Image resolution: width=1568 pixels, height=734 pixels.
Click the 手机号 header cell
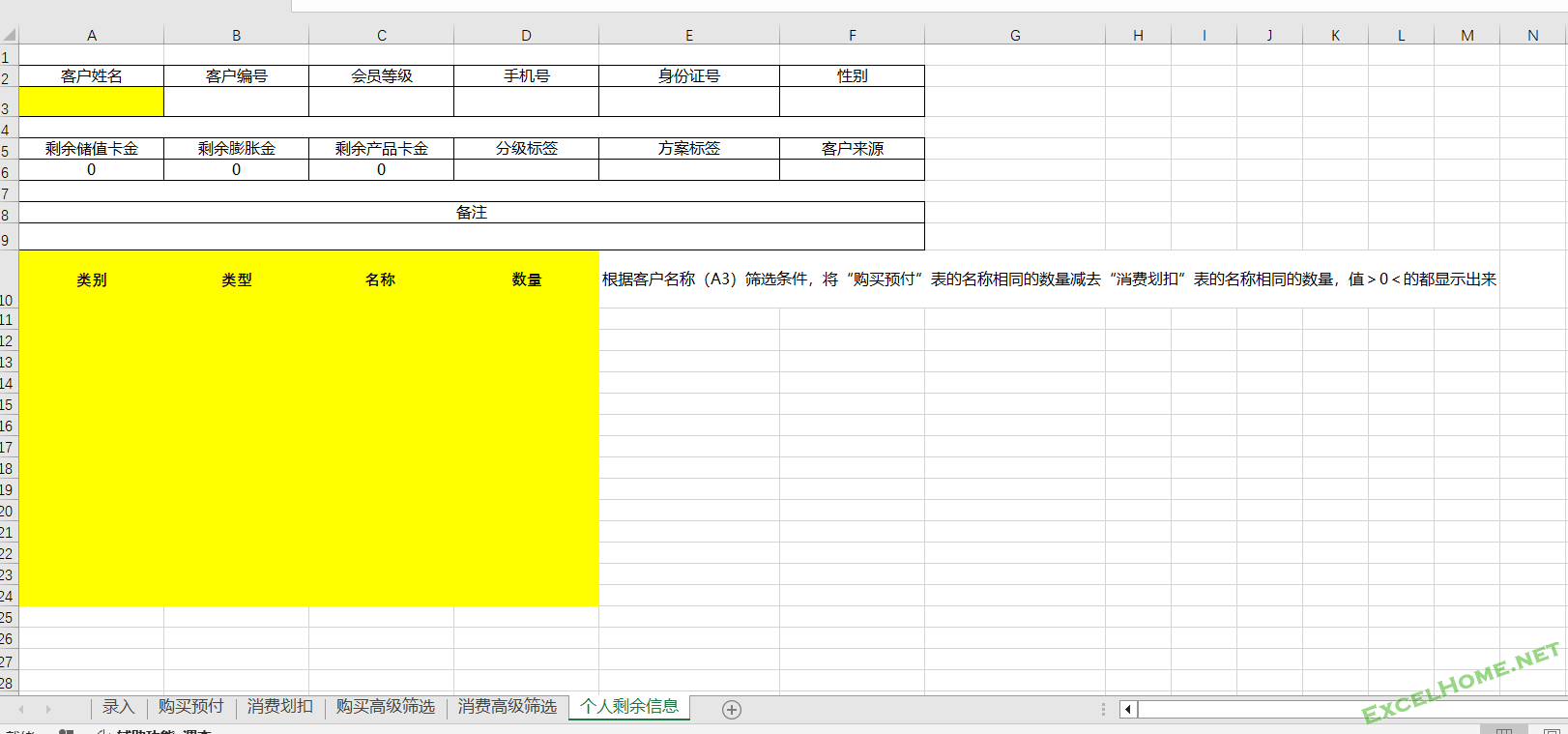[527, 76]
